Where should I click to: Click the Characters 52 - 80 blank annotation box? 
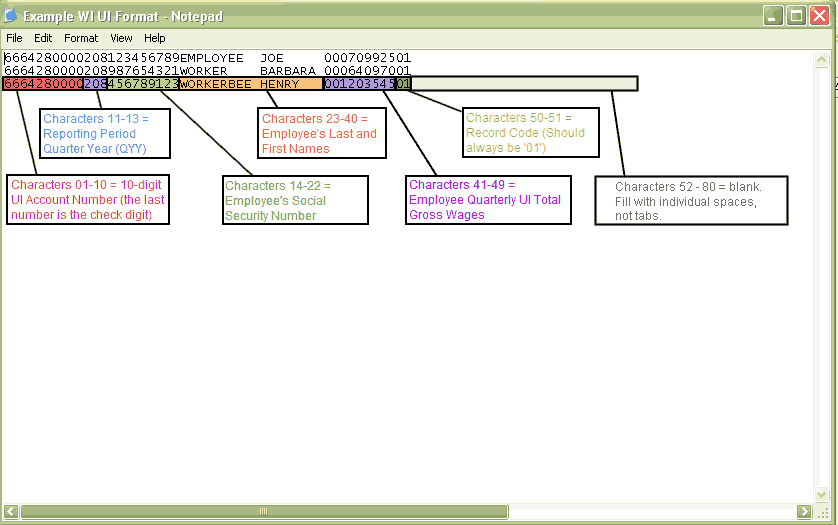(x=691, y=201)
